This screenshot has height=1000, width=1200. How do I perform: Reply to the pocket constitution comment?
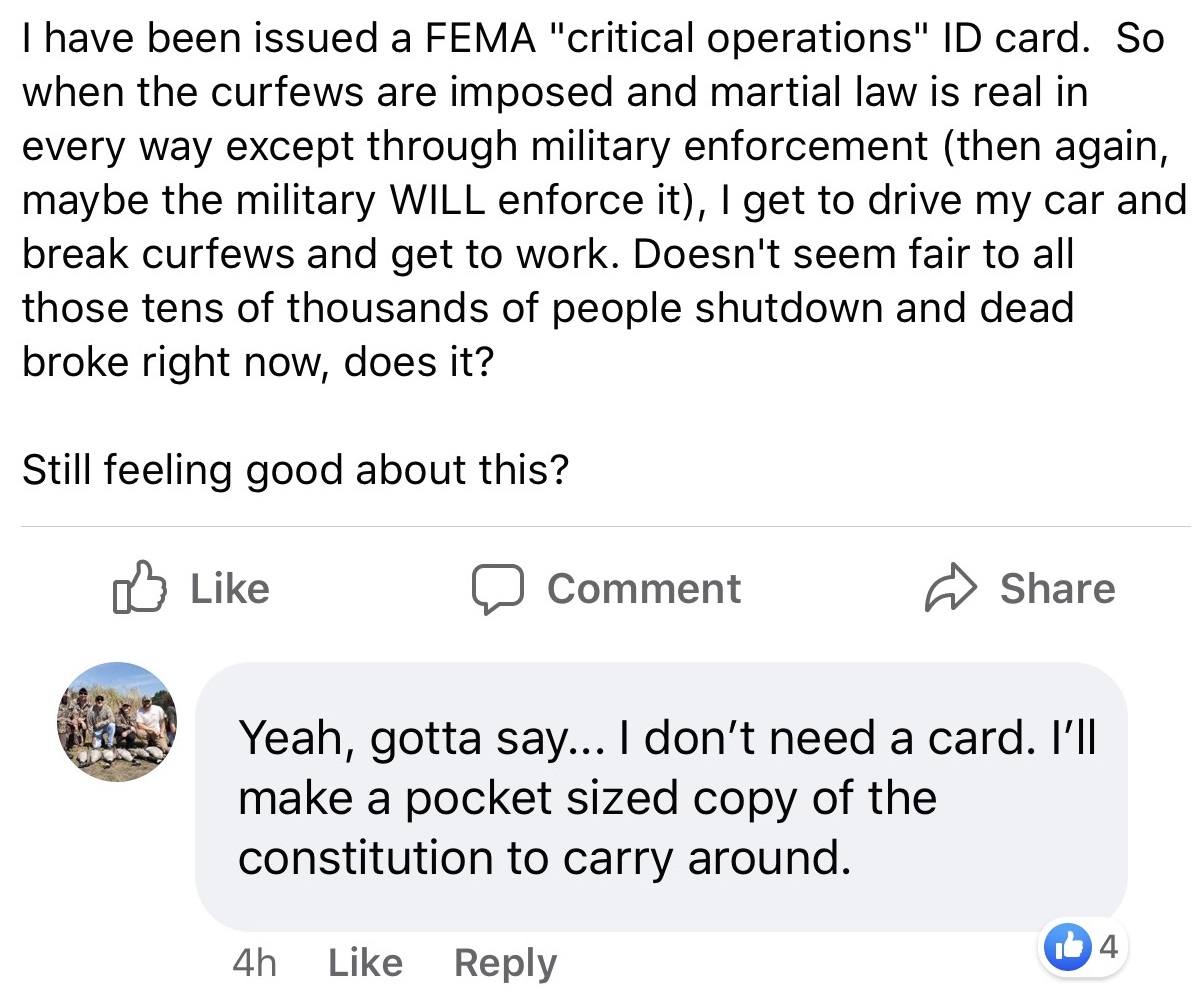click(505, 963)
